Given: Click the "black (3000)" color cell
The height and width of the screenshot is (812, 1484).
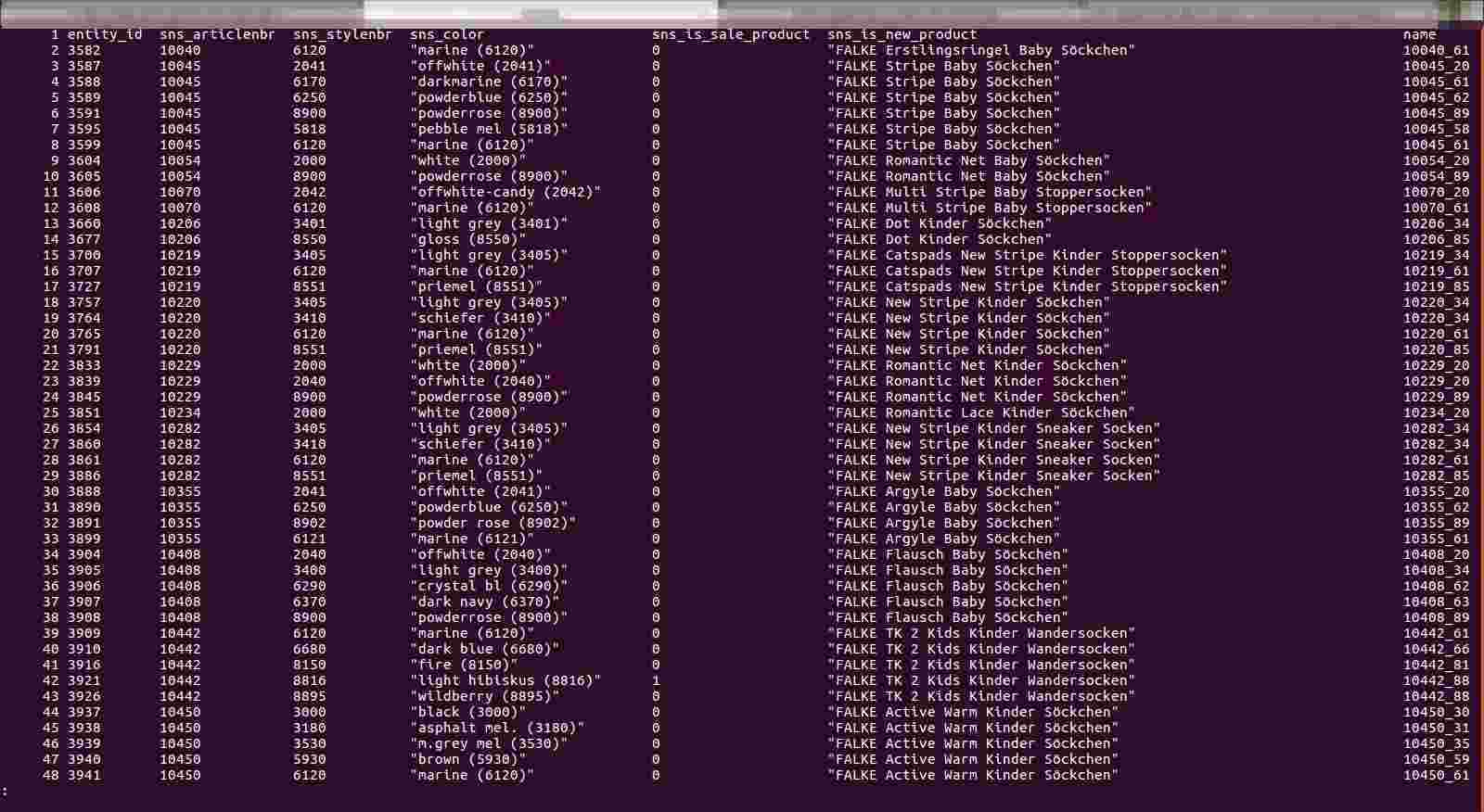Looking at the screenshot, I should (467, 712).
